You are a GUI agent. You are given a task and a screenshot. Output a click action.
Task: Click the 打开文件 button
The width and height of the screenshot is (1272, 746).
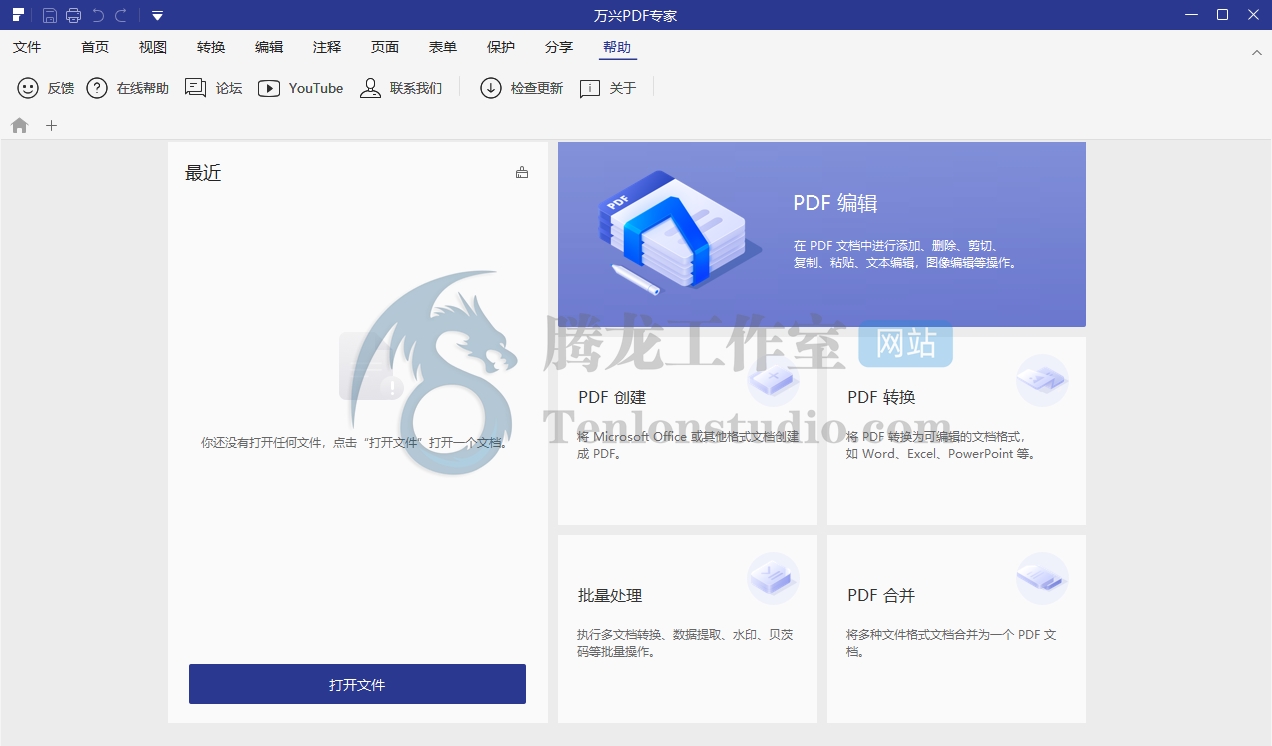click(357, 684)
